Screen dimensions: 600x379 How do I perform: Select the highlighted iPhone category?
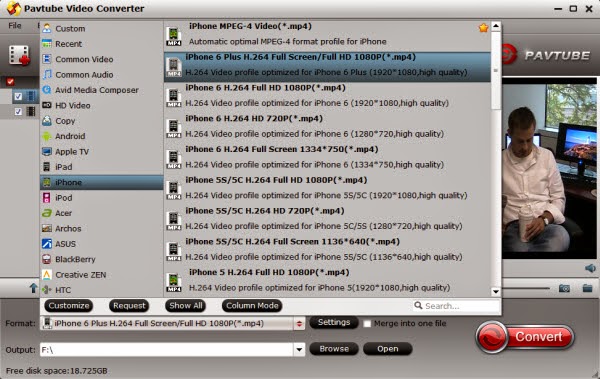(101, 182)
